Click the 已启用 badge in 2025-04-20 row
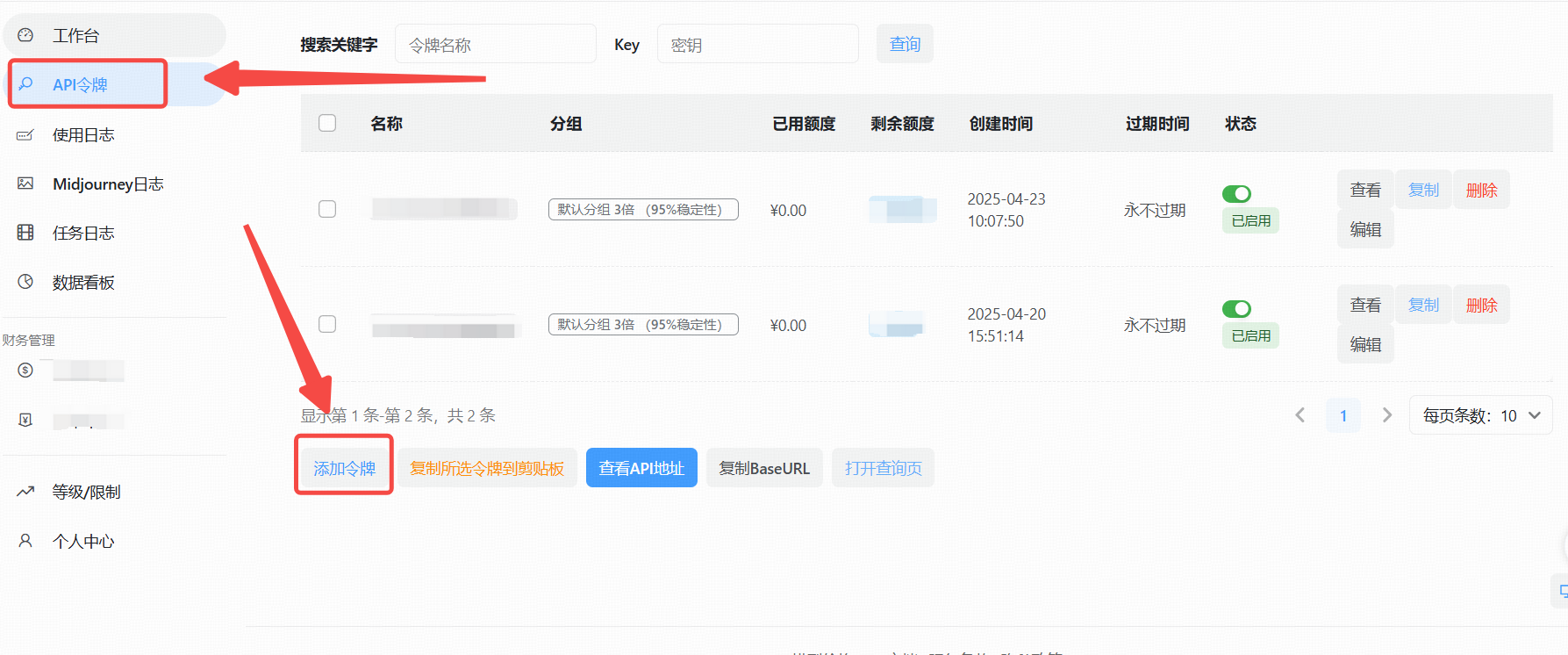Viewport: 1568px width, 655px height. coord(1250,335)
